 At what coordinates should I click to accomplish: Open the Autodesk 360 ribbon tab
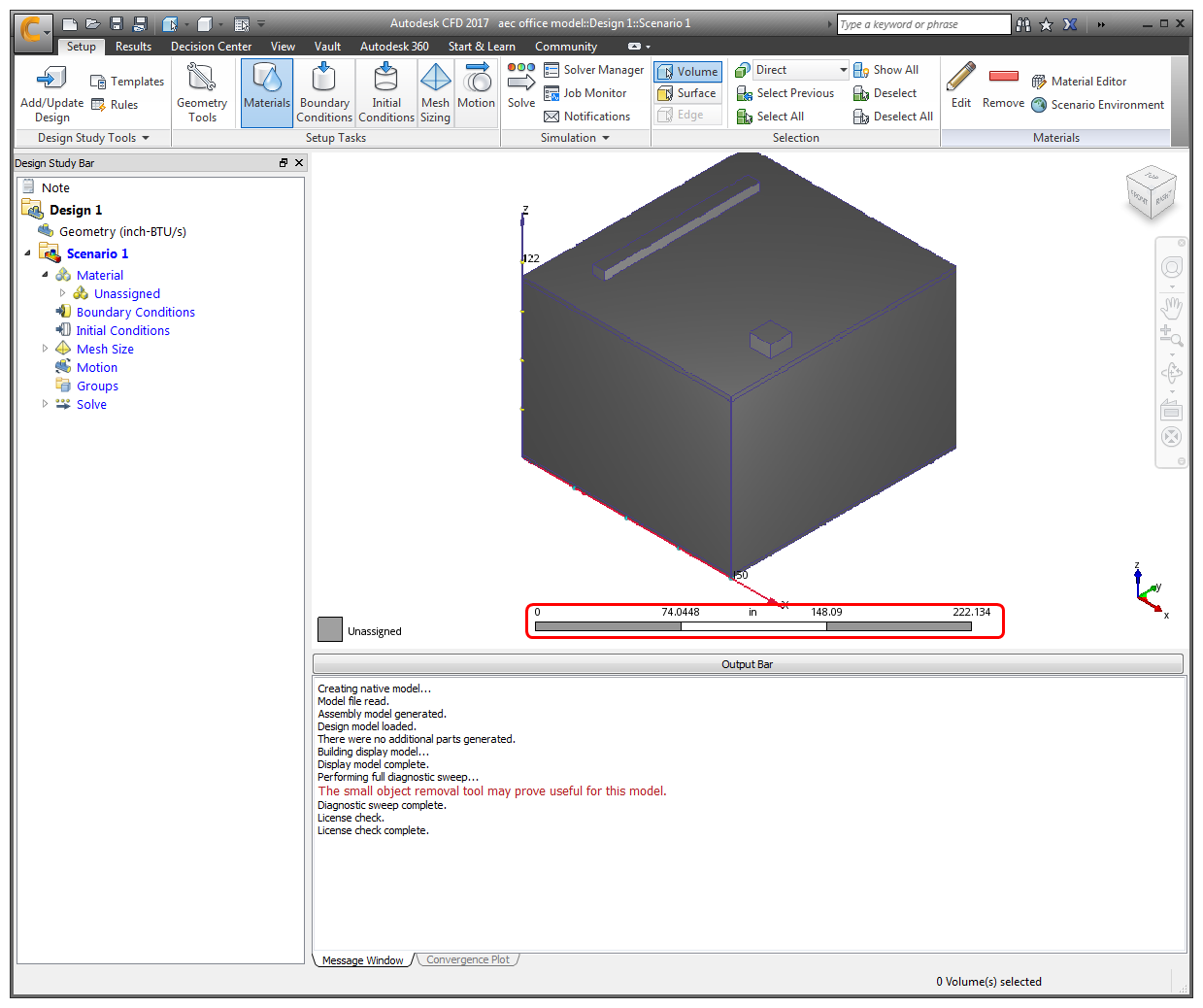click(394, 47)
